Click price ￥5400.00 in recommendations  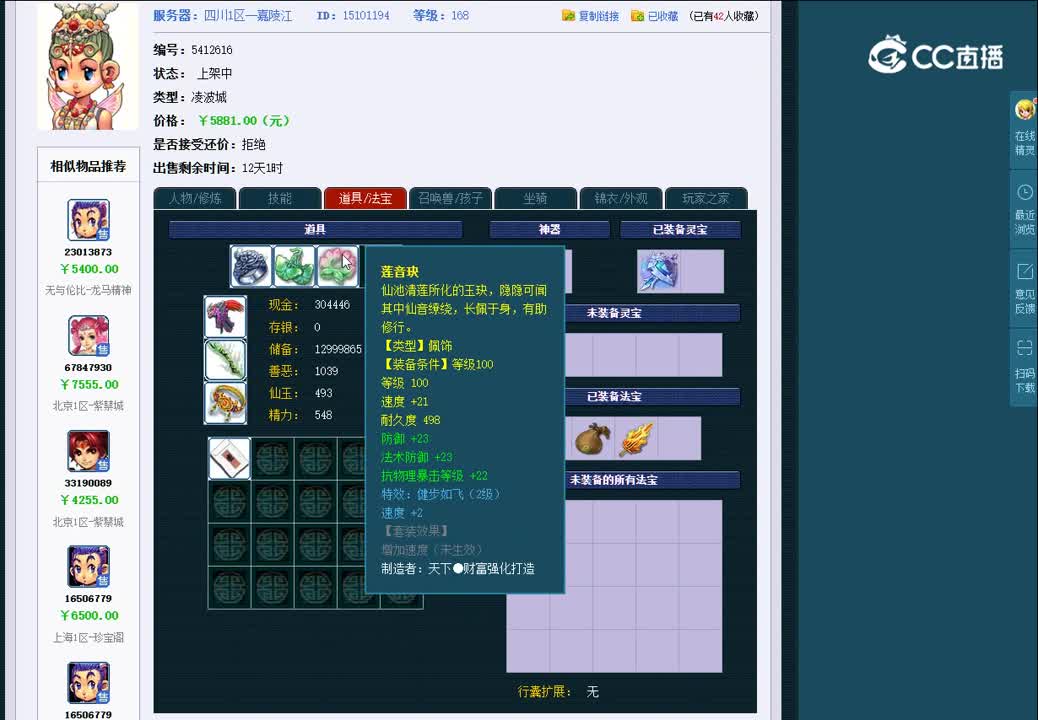tap(89, 269)
